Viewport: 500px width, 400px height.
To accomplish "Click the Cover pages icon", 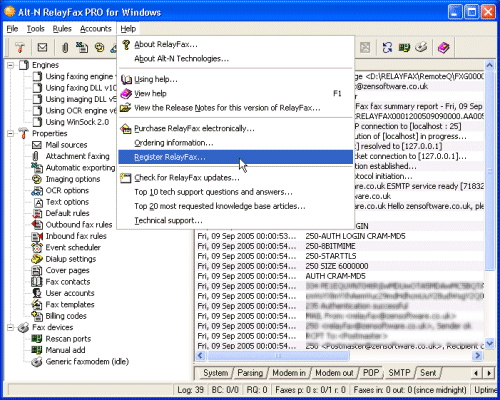I will 37,270.
